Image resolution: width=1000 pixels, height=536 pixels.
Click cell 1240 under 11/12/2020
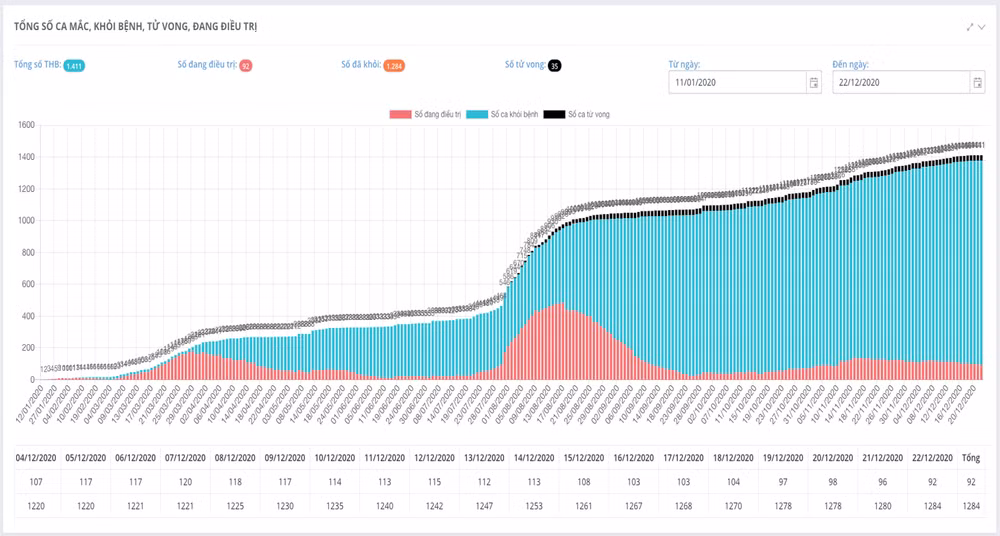[x=384, y=506]
